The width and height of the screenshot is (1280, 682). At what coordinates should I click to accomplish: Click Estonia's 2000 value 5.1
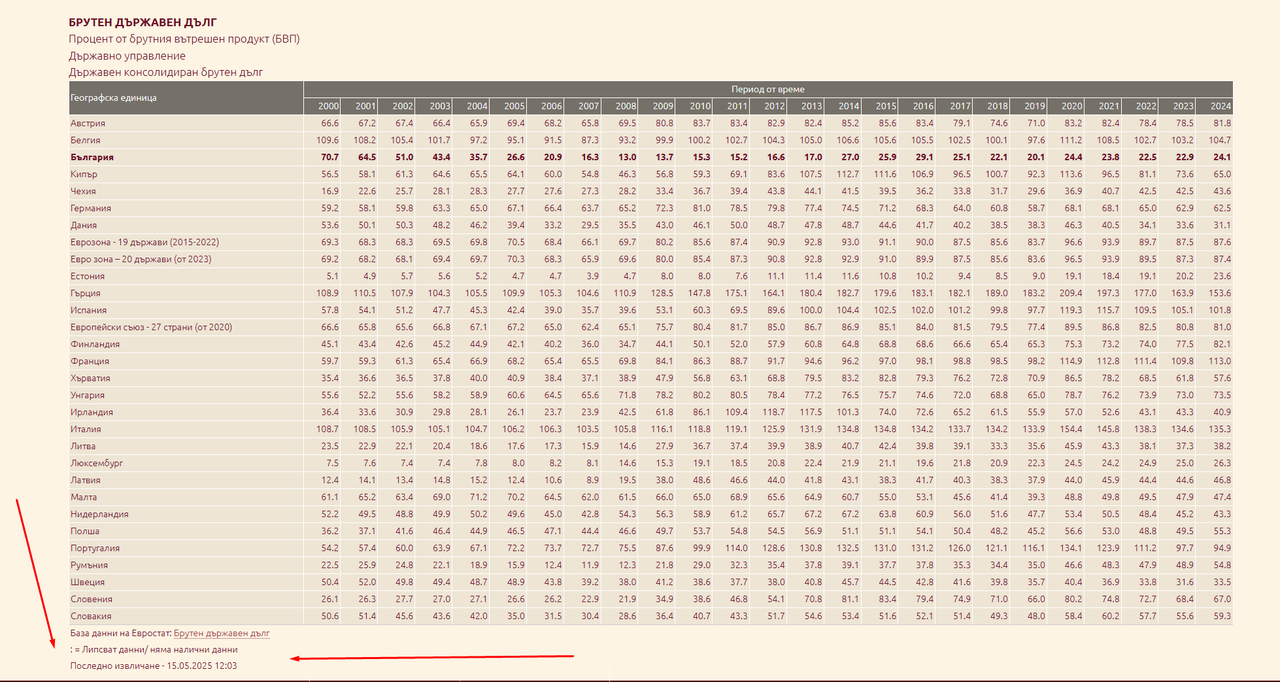(x=333, y=276)
